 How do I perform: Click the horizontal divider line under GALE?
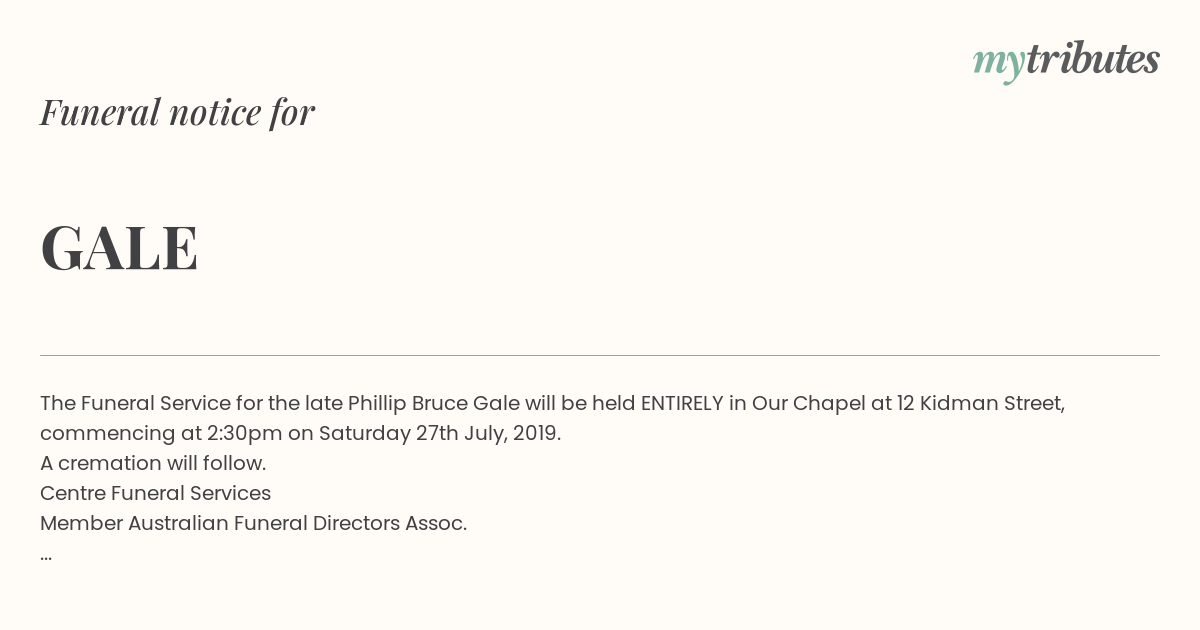[x=600, y=355]
